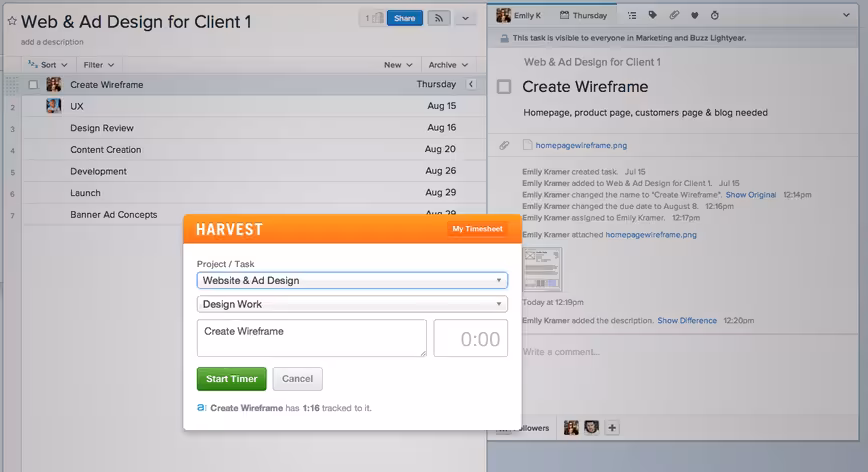Click the Cancel button in Harvest
The height and width of the screenshot is (472, 868).
(x=297, y=379)
